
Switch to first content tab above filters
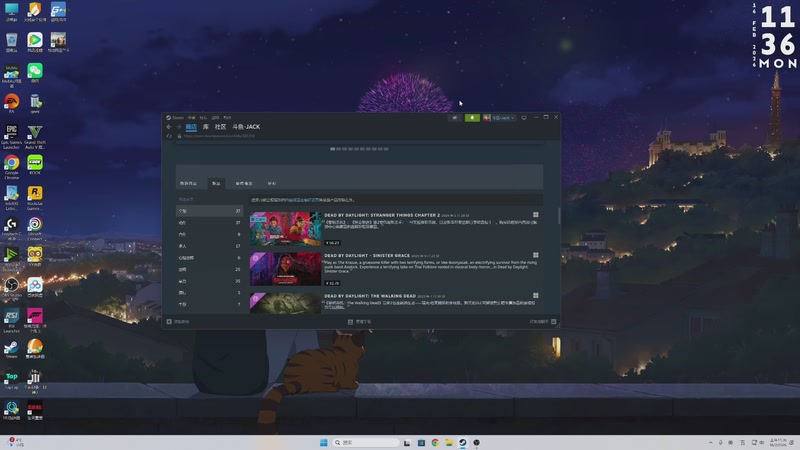coord(188,183)
